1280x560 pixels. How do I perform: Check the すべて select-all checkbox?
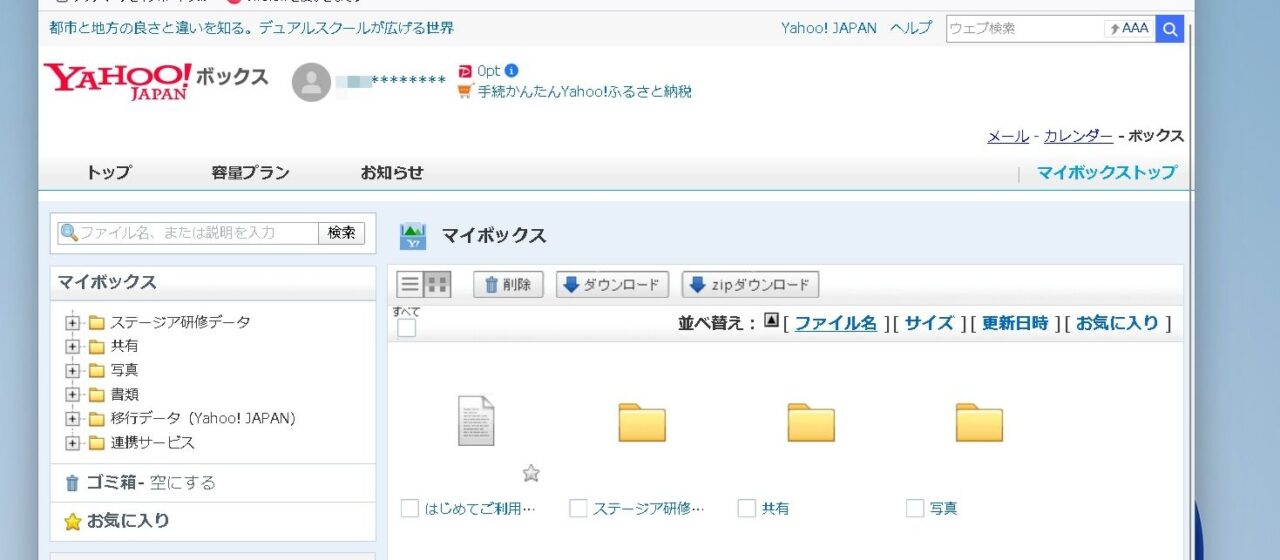406,328
